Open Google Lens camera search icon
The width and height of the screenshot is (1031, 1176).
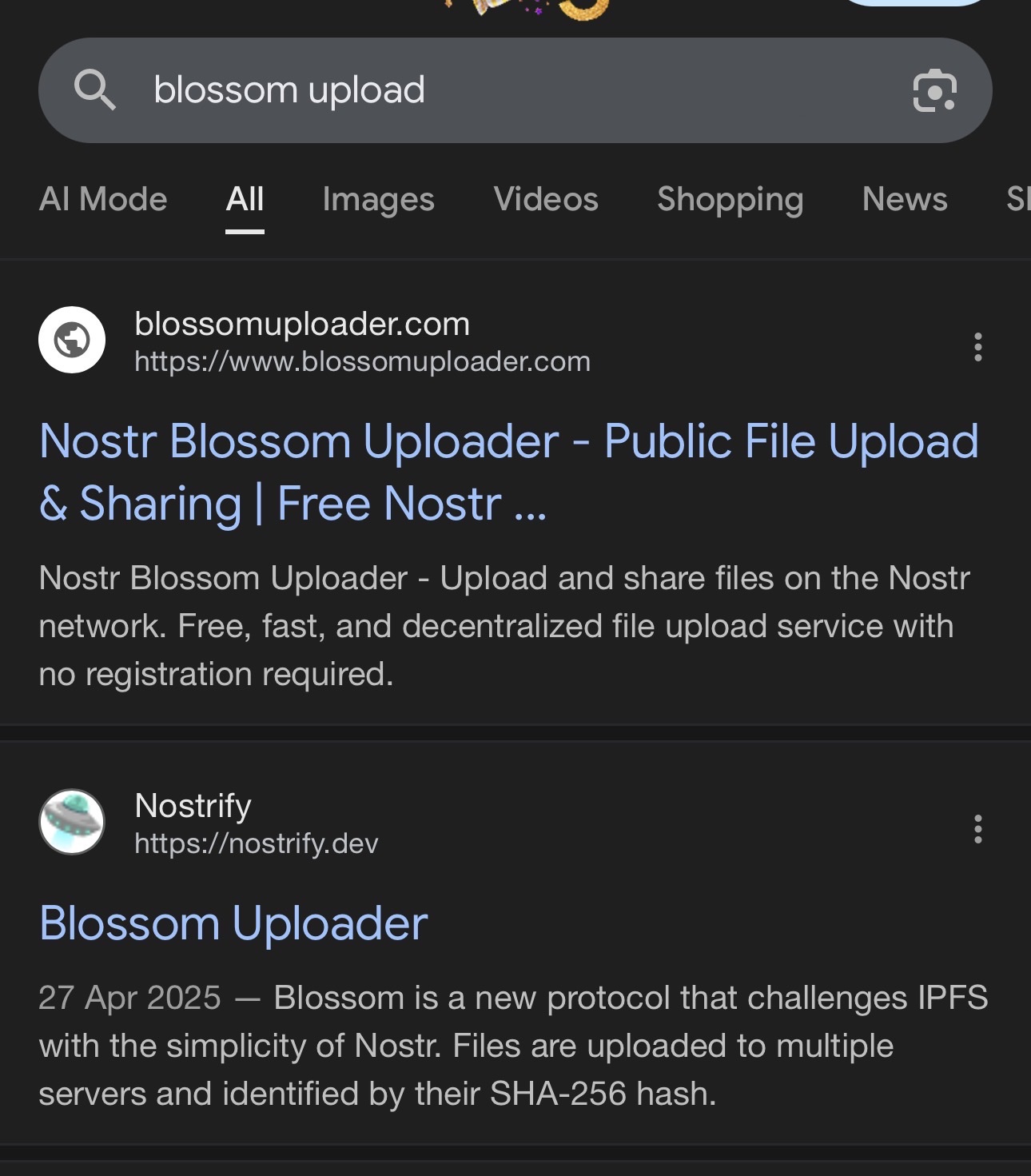[934, 90]
